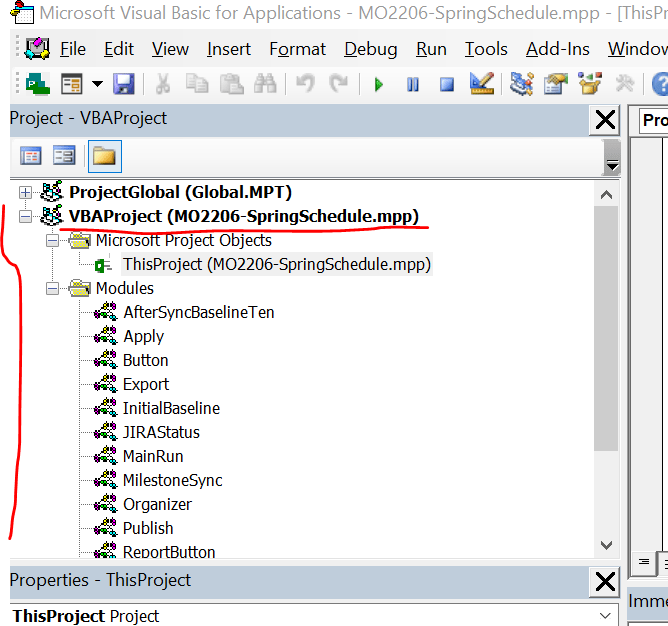668x626 pixels.
Task: Open the Format menu
Action: coord(297,49)
